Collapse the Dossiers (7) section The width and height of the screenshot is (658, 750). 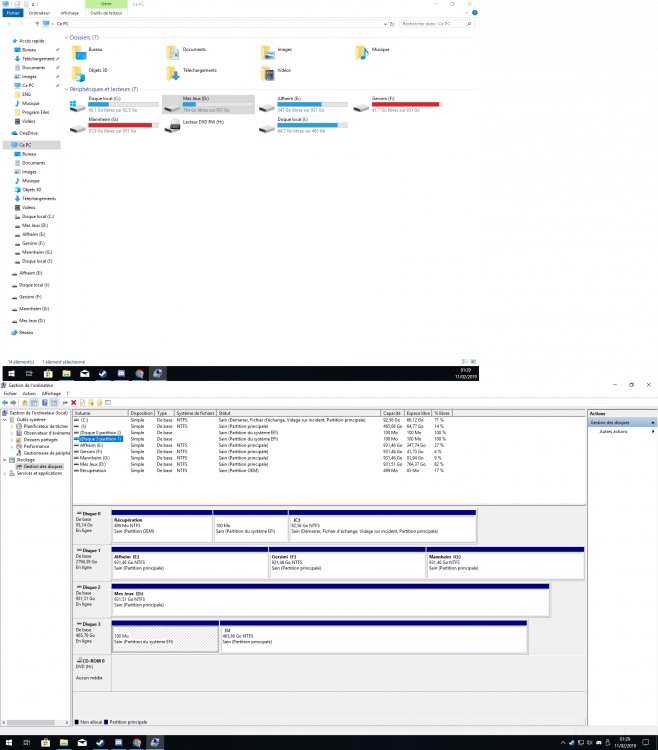click(x=67, y=37)
